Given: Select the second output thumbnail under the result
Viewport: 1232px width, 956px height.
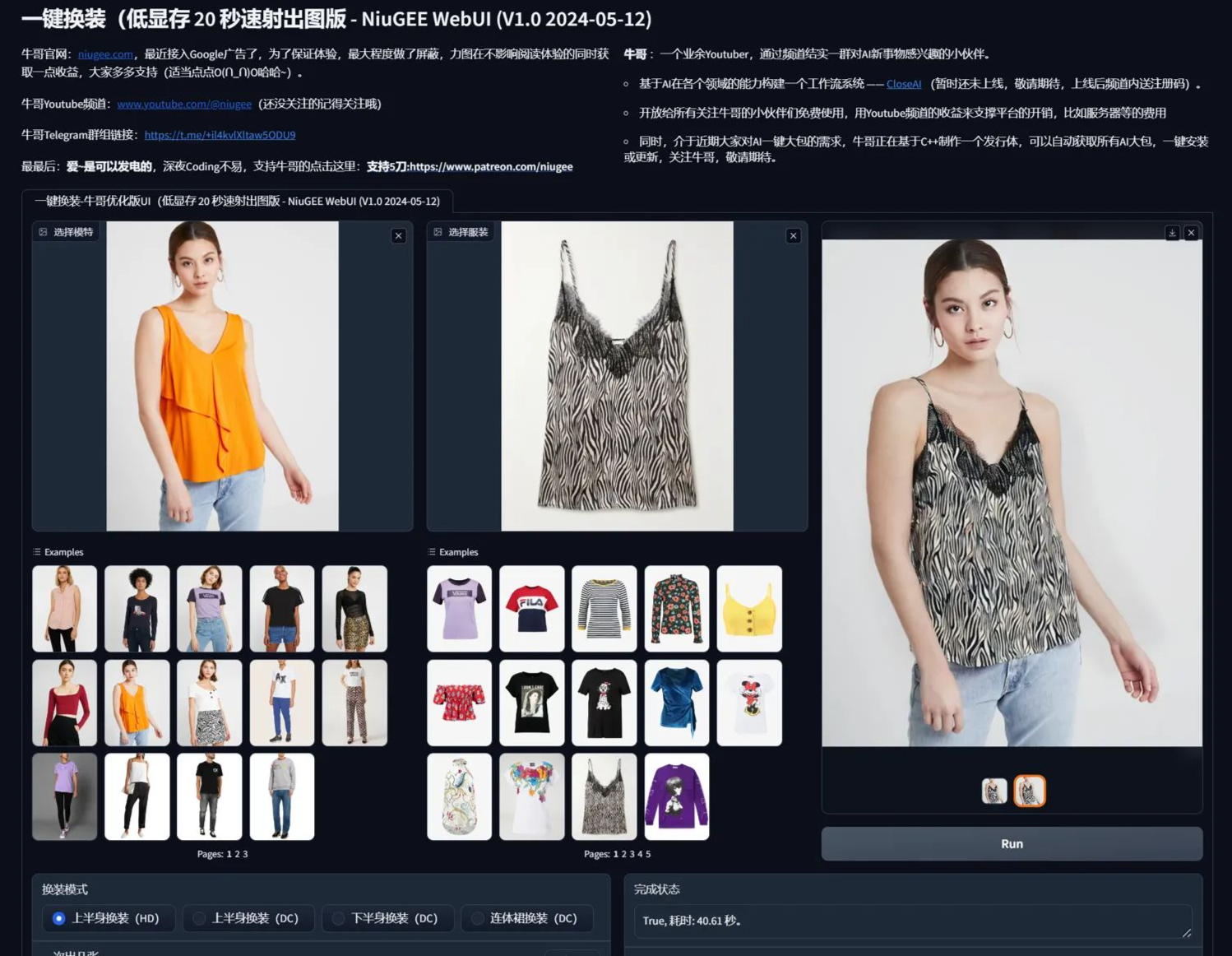Looking at the screenshot, I should (1030, 789).
